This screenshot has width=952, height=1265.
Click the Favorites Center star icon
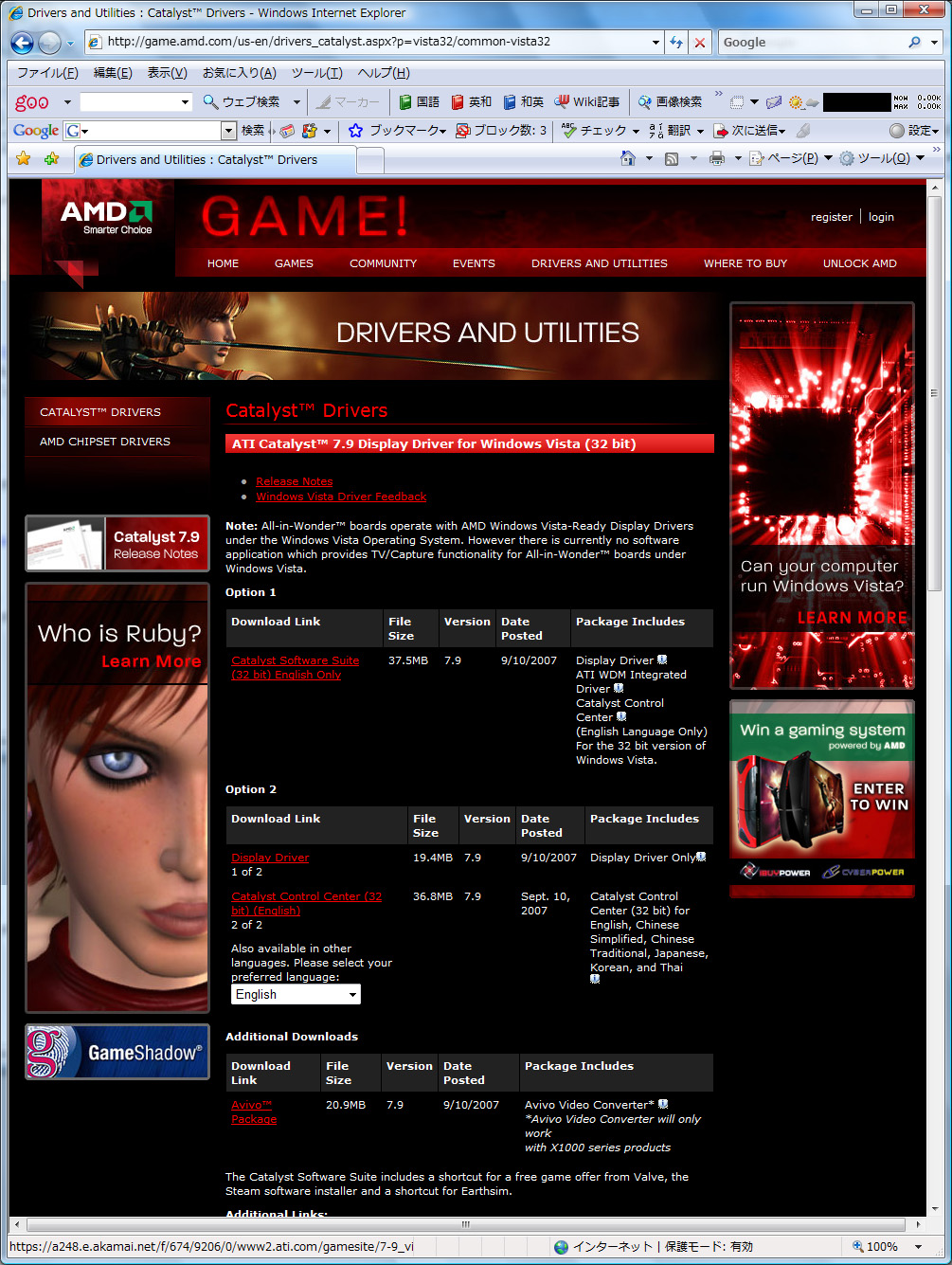[24, 158]
